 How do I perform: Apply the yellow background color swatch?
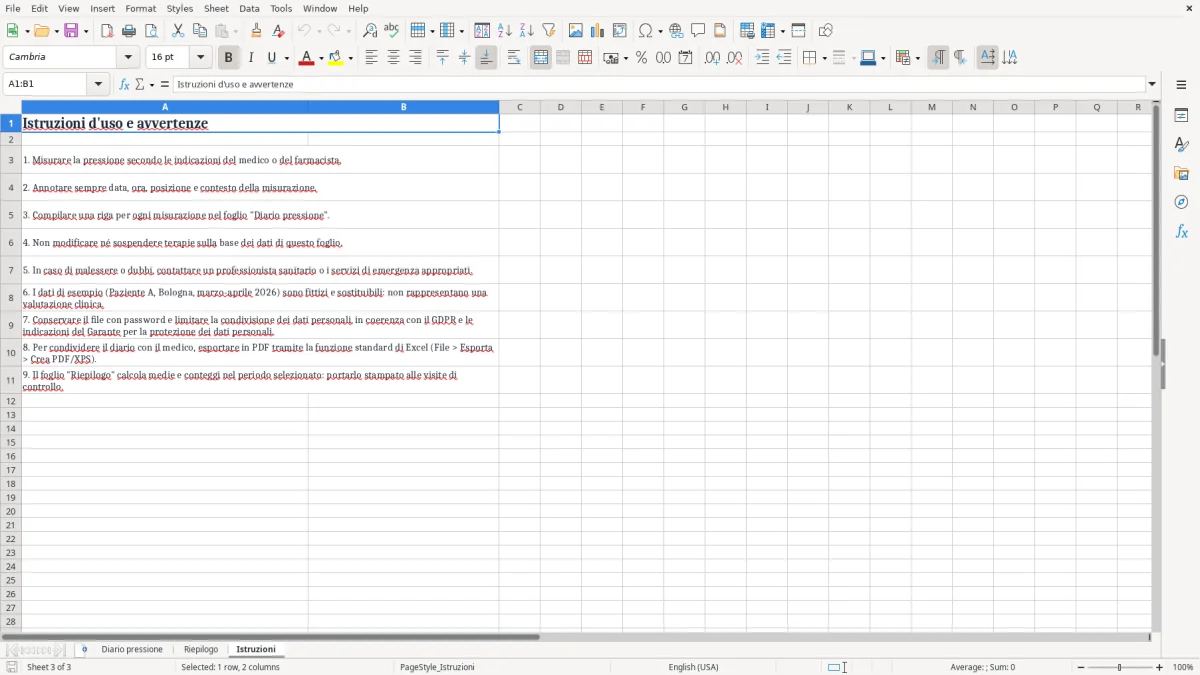(x=335, y=58)
